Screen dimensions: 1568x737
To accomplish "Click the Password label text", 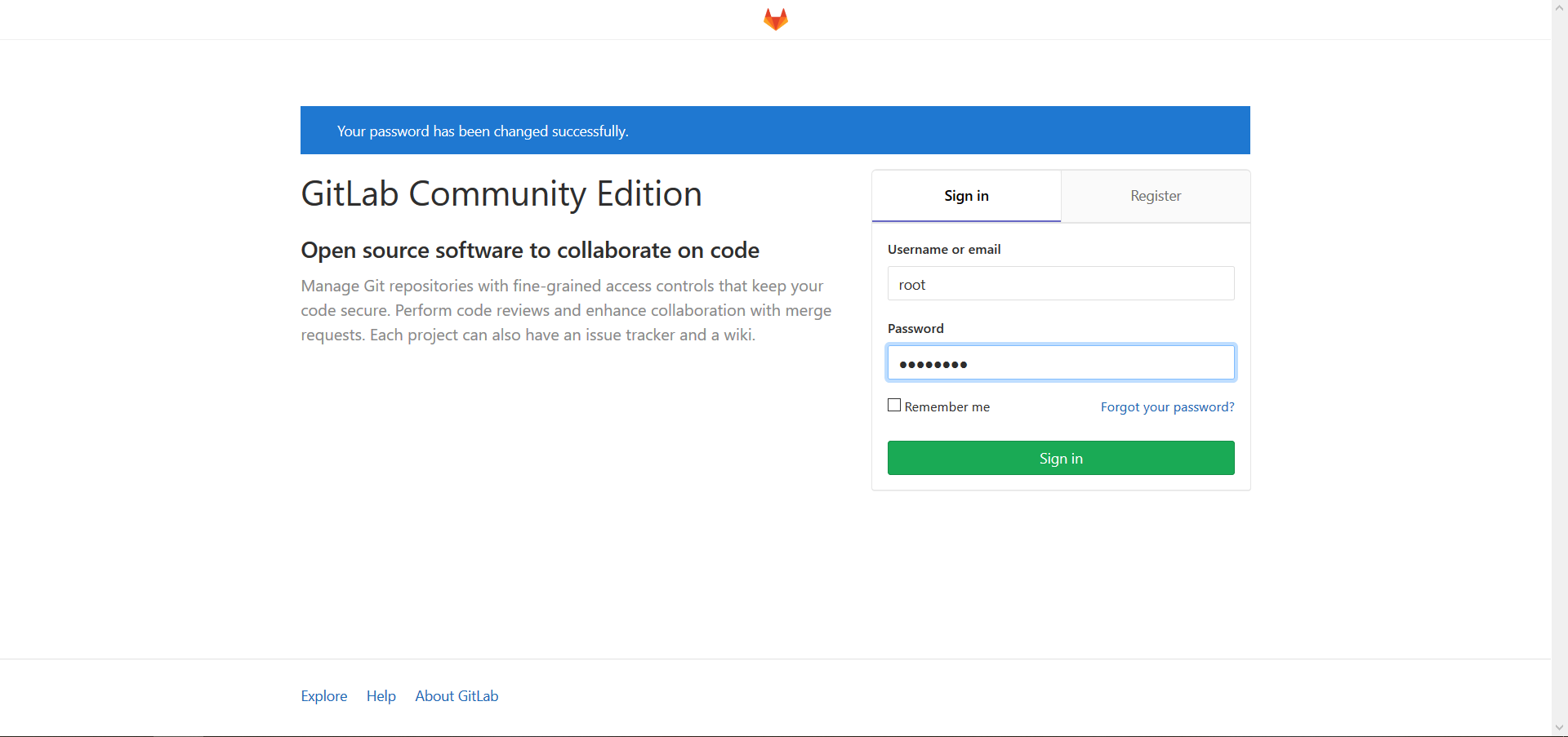I will point(915,328).
